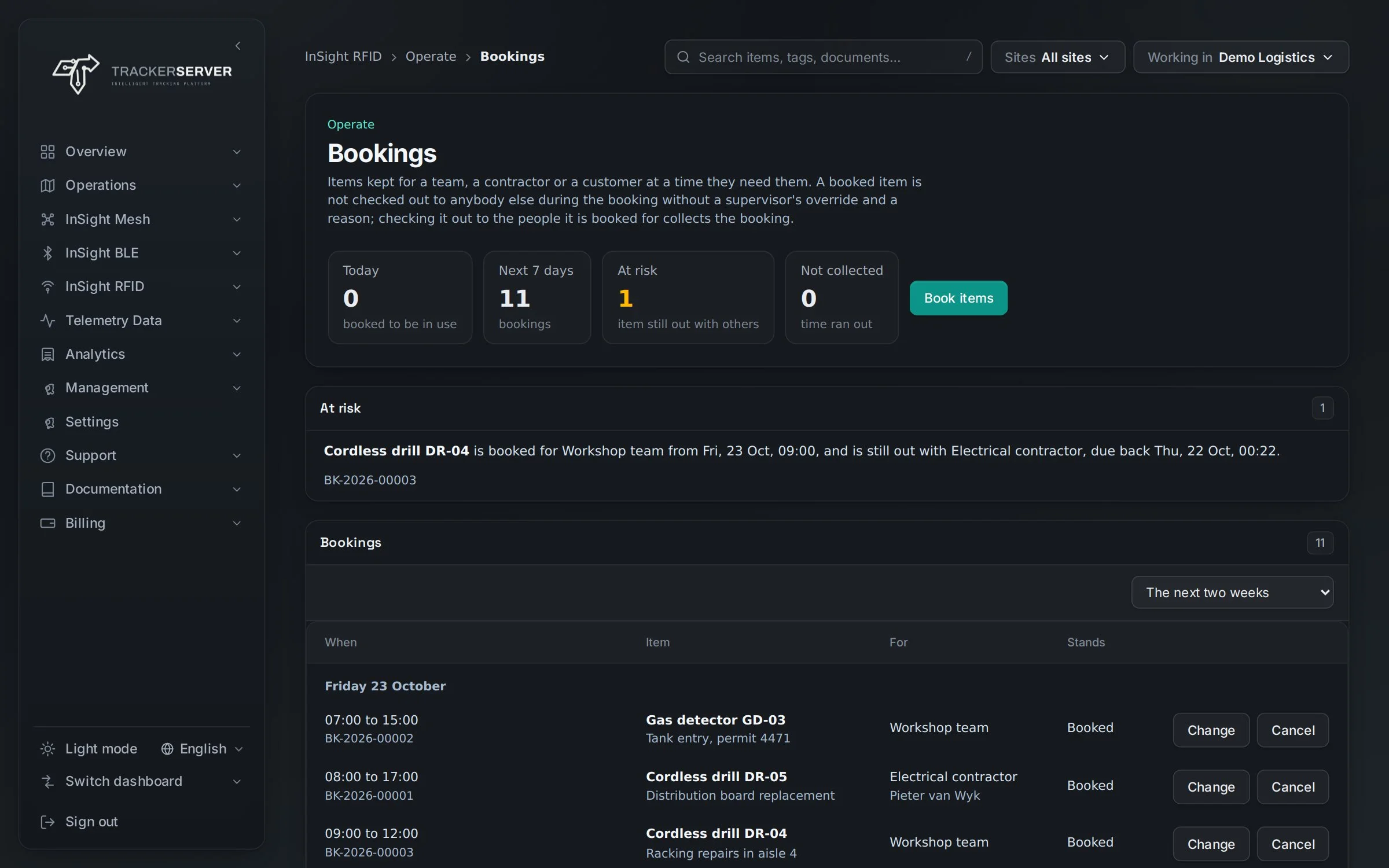The width and height of the screenshot is (1389, 868).
Task: Click the Book items button
Action: pos(958,298)
